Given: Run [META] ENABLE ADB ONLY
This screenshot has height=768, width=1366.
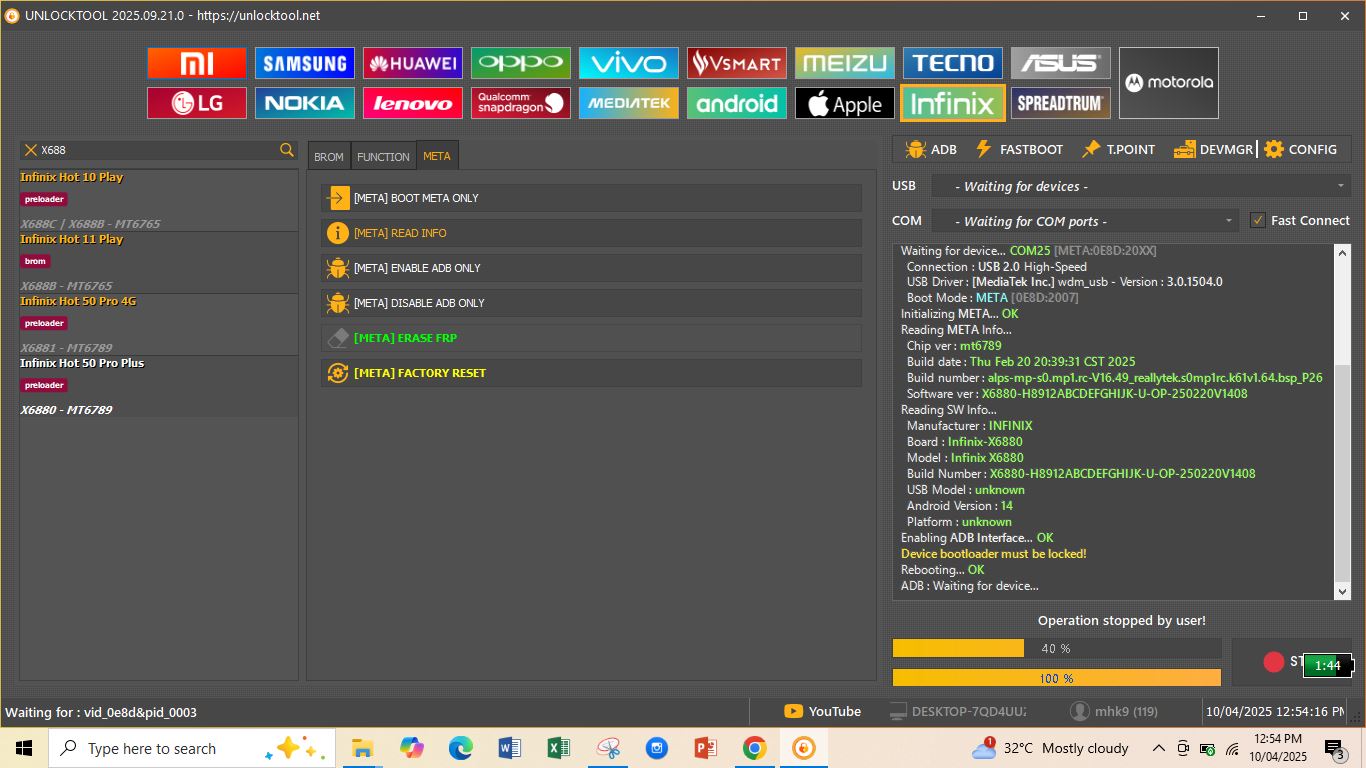Looking at the screenshot, I should tap(591, 268).
